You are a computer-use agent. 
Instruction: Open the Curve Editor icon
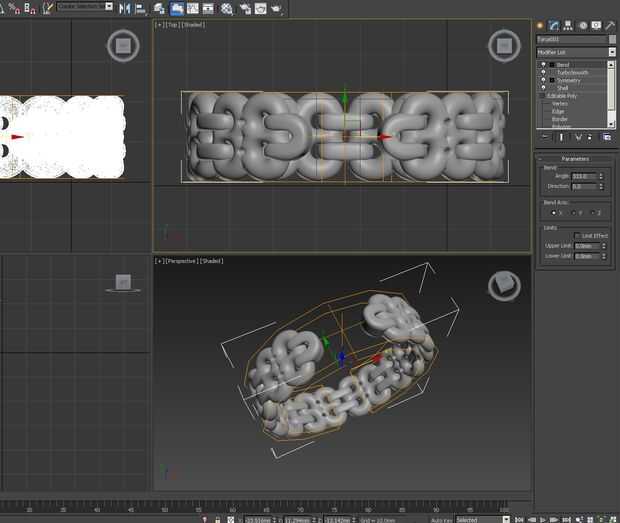(193, 8)
